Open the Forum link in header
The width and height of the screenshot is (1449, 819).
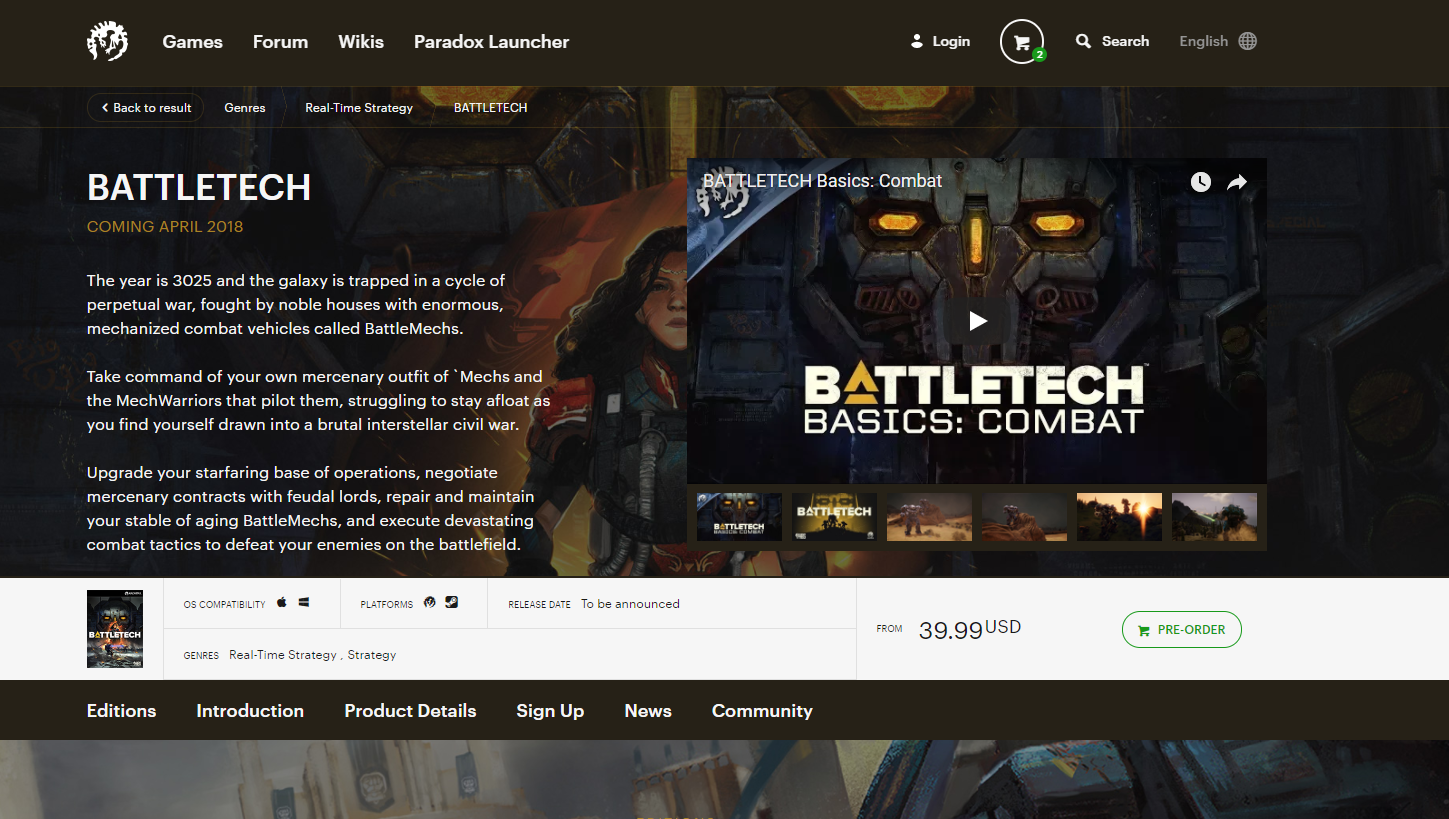pos(280,41)
